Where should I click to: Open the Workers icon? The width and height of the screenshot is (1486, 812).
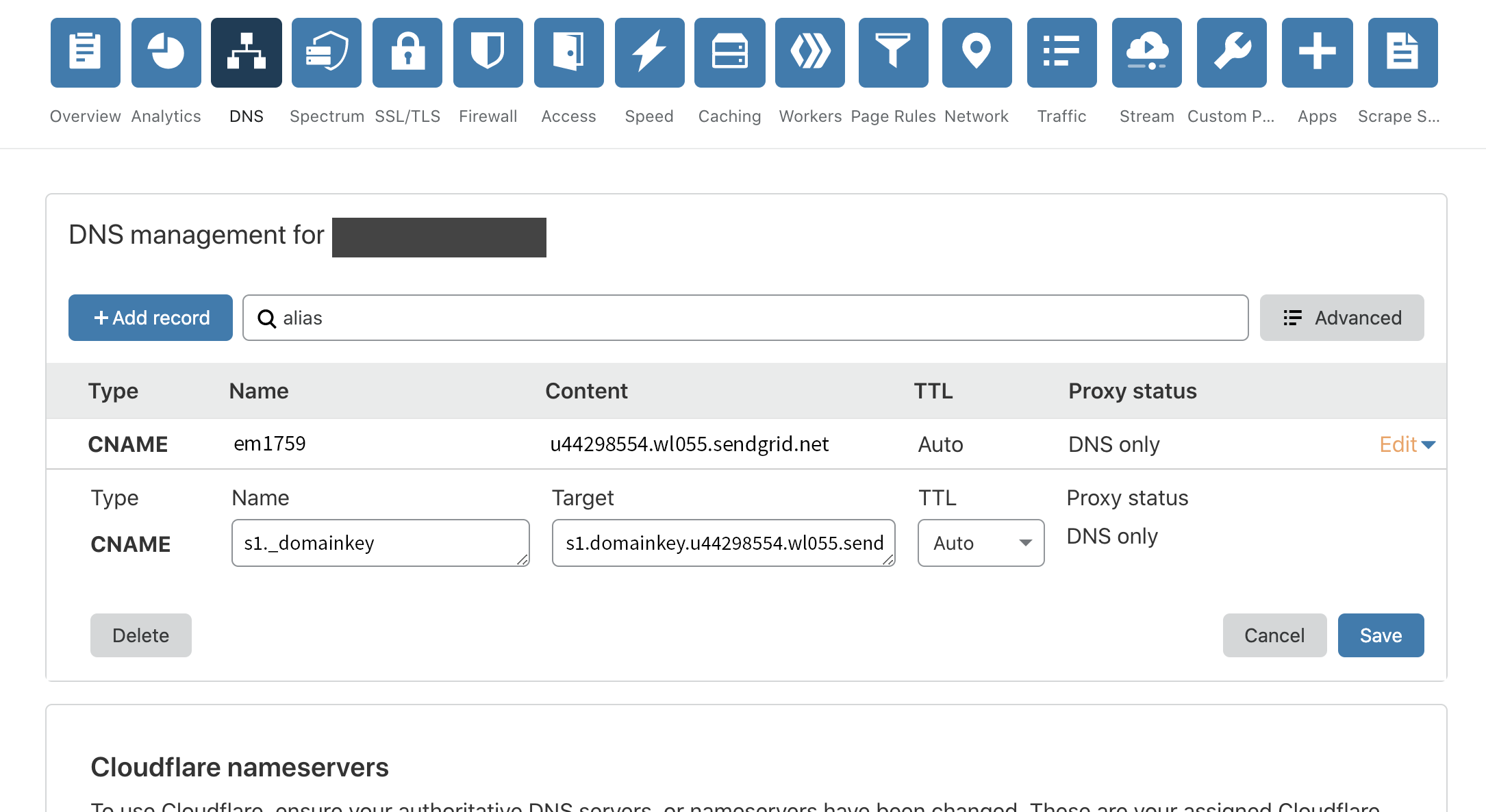click(810, 53)
